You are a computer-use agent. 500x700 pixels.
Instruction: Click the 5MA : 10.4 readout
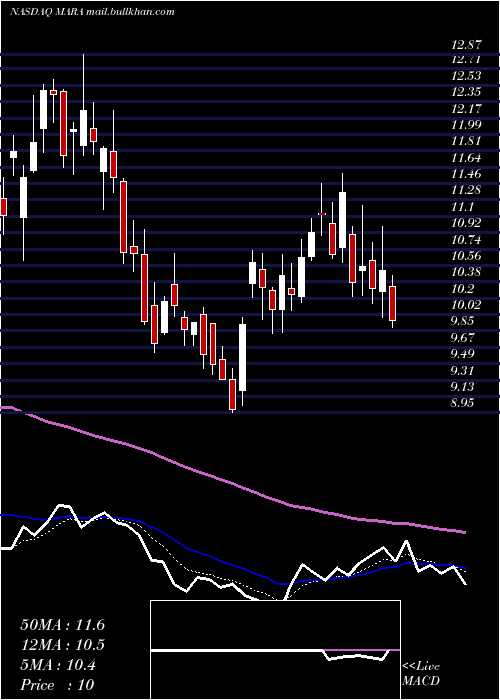point(58,665)
